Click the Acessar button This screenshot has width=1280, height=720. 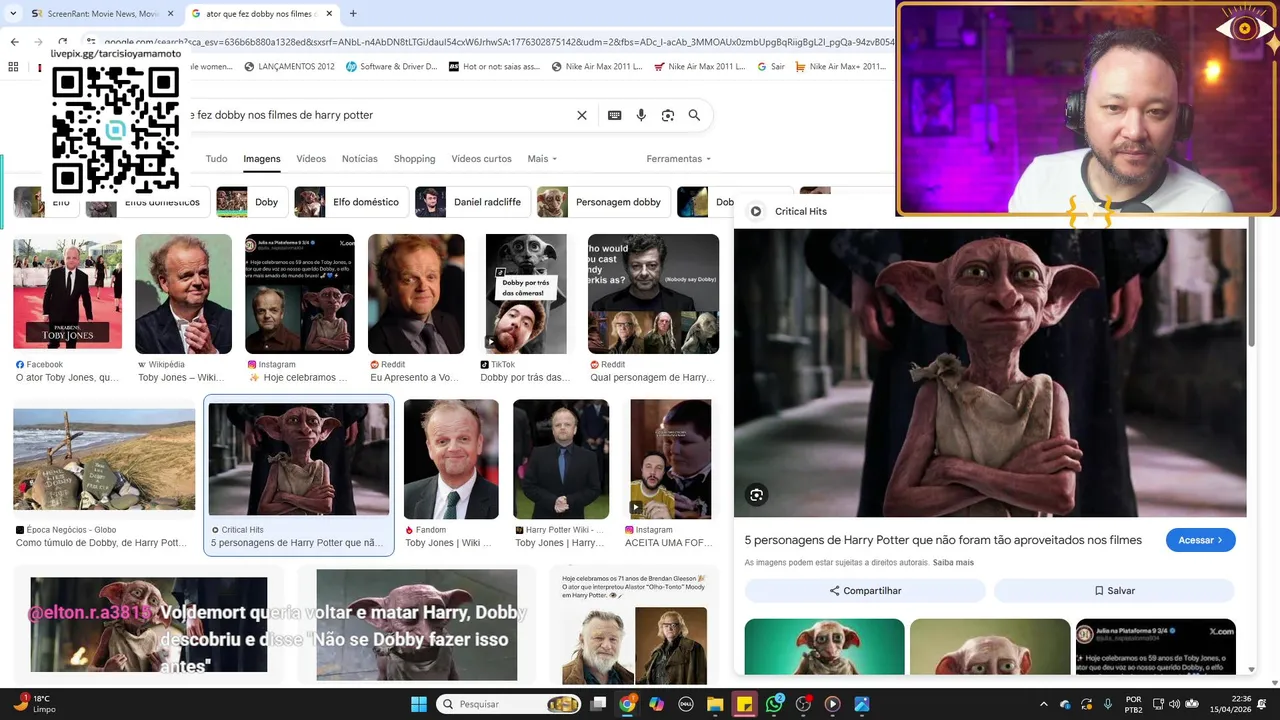[x=1200, y=540]
